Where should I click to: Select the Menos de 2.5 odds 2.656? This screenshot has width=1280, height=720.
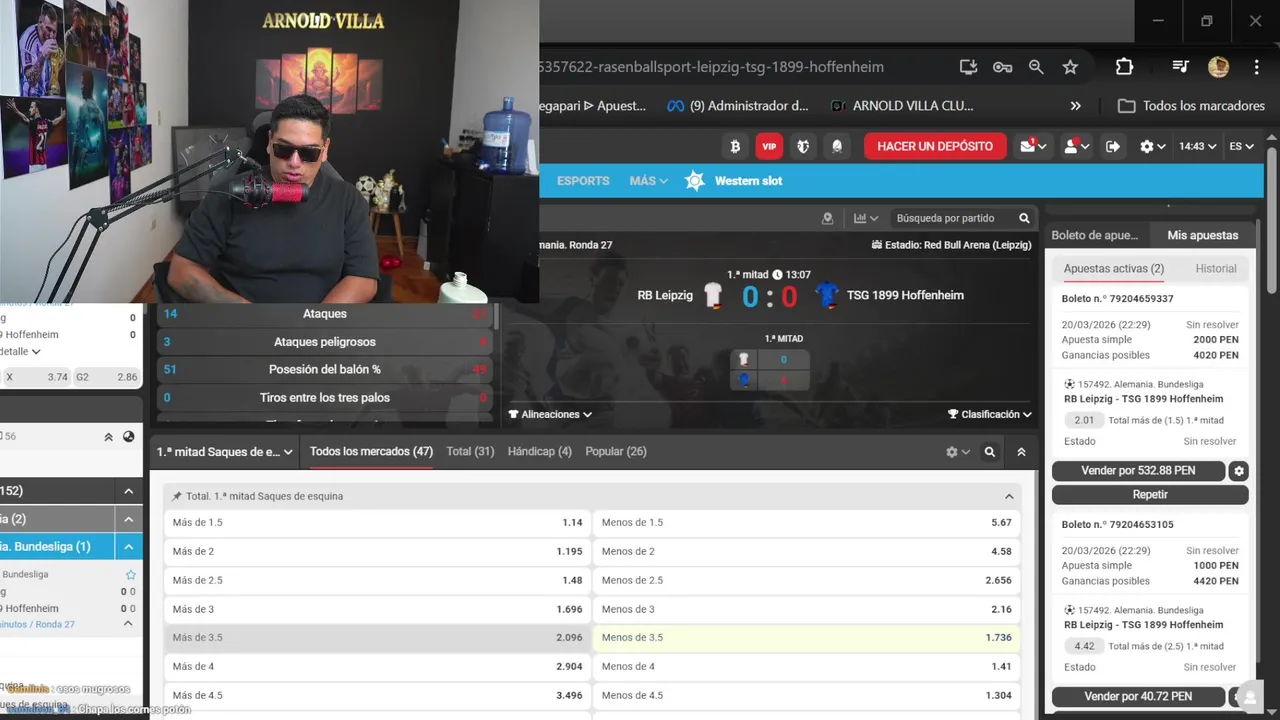point(807,581)
